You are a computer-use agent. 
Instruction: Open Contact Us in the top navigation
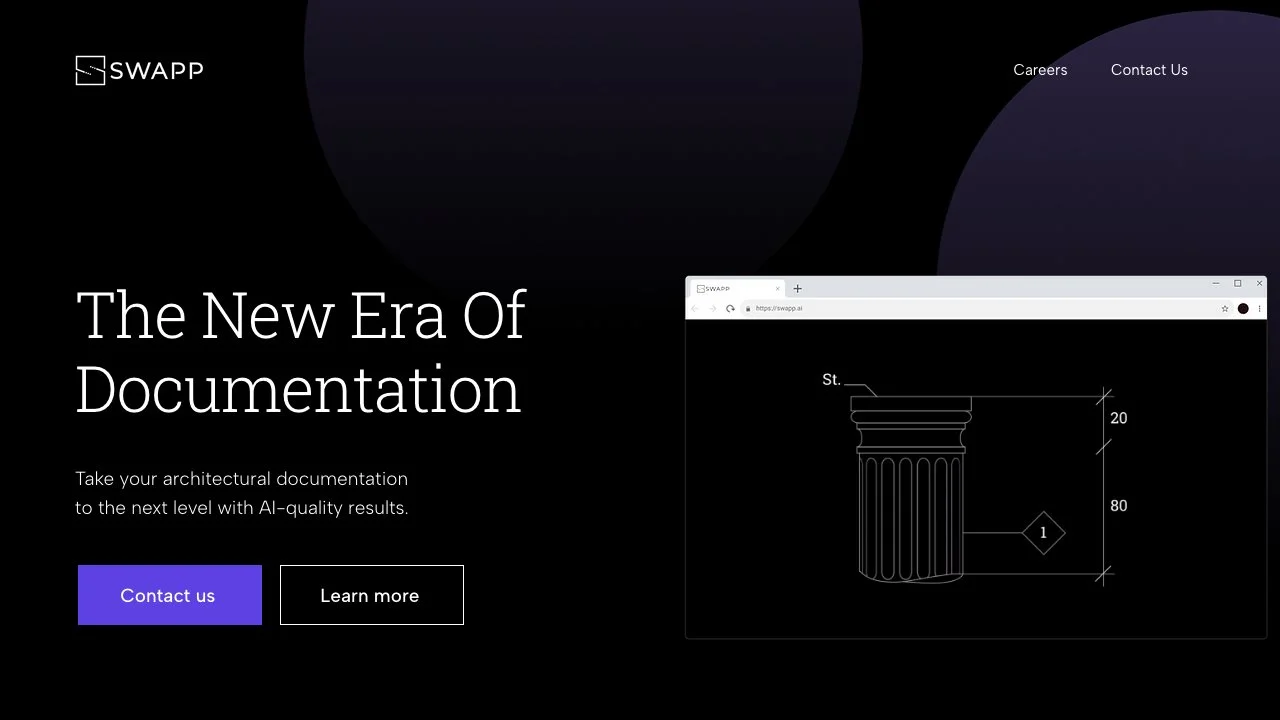1149,70
